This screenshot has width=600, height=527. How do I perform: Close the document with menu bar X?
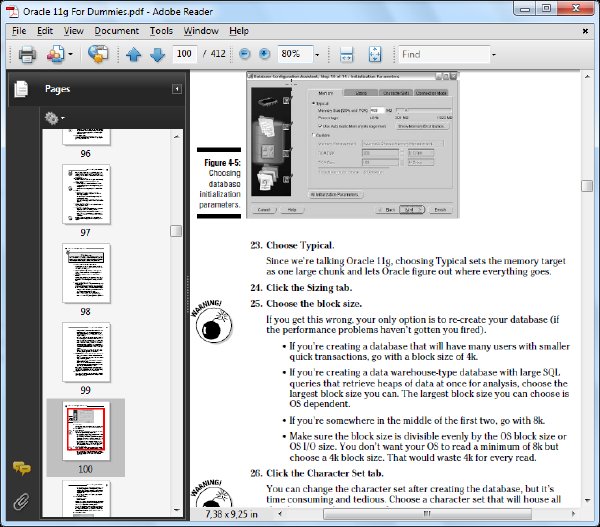(585, 31)
